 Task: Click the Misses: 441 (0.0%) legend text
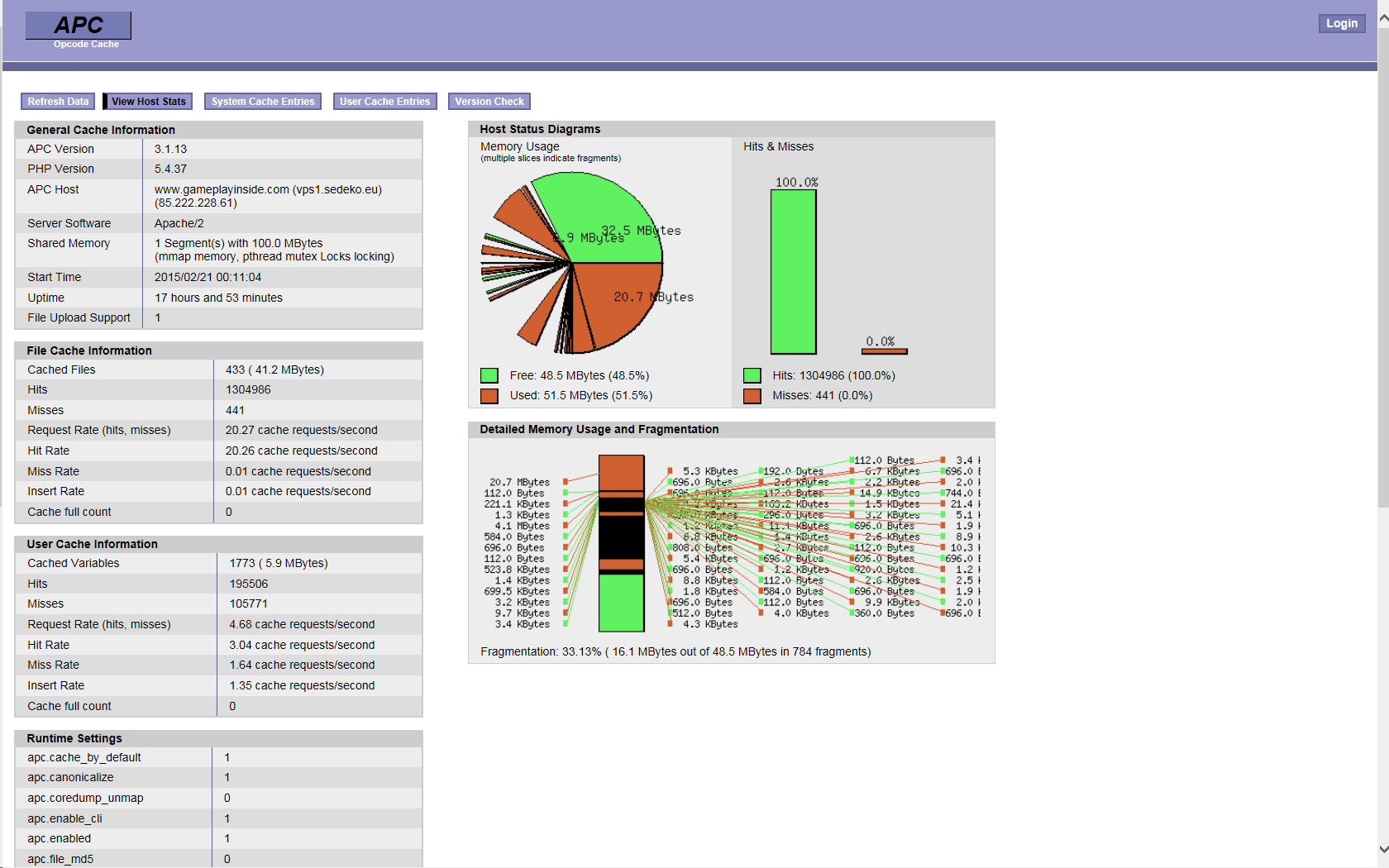(x=823, y=395)
